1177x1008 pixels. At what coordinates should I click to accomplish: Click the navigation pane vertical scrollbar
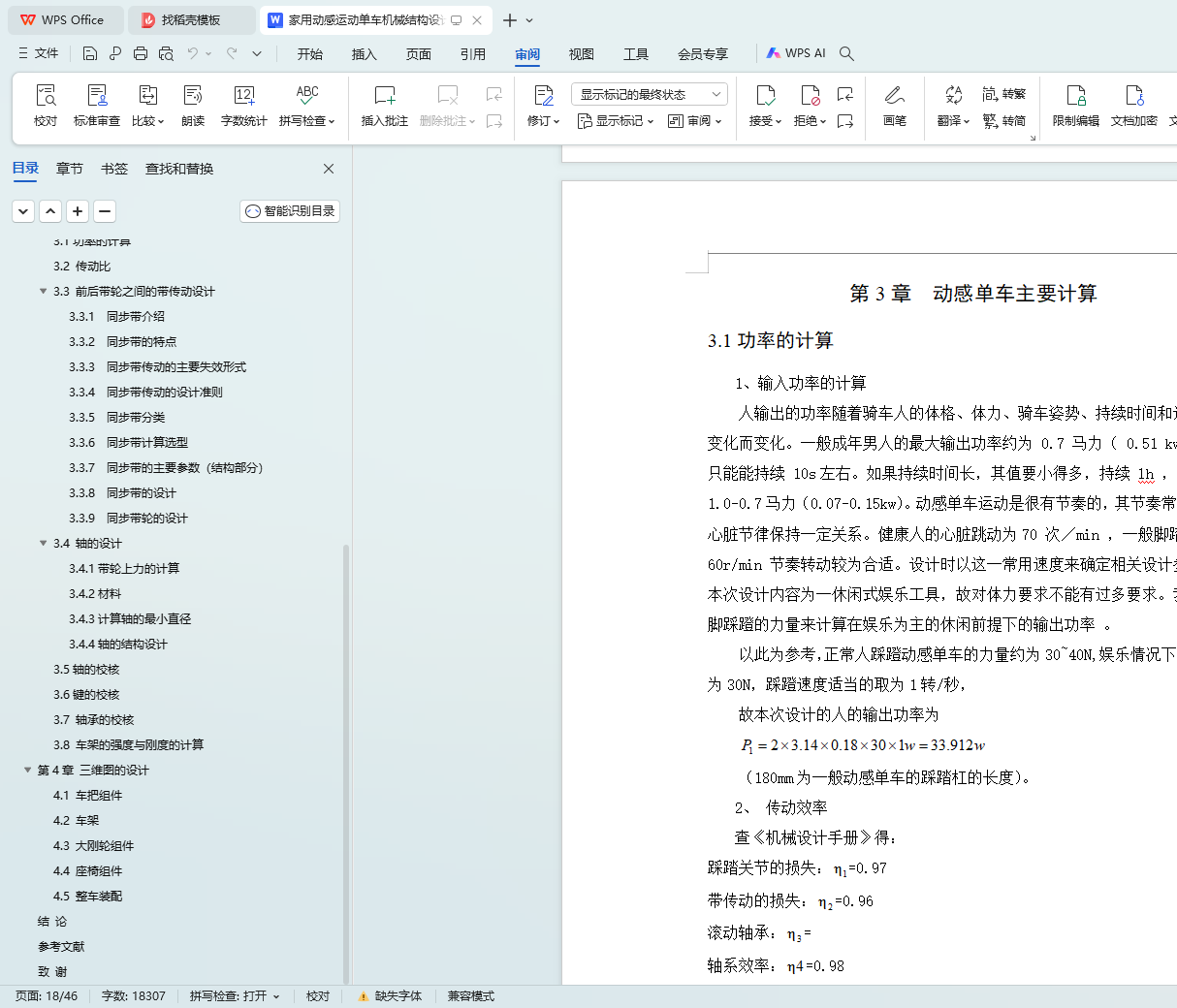[346, 764]
